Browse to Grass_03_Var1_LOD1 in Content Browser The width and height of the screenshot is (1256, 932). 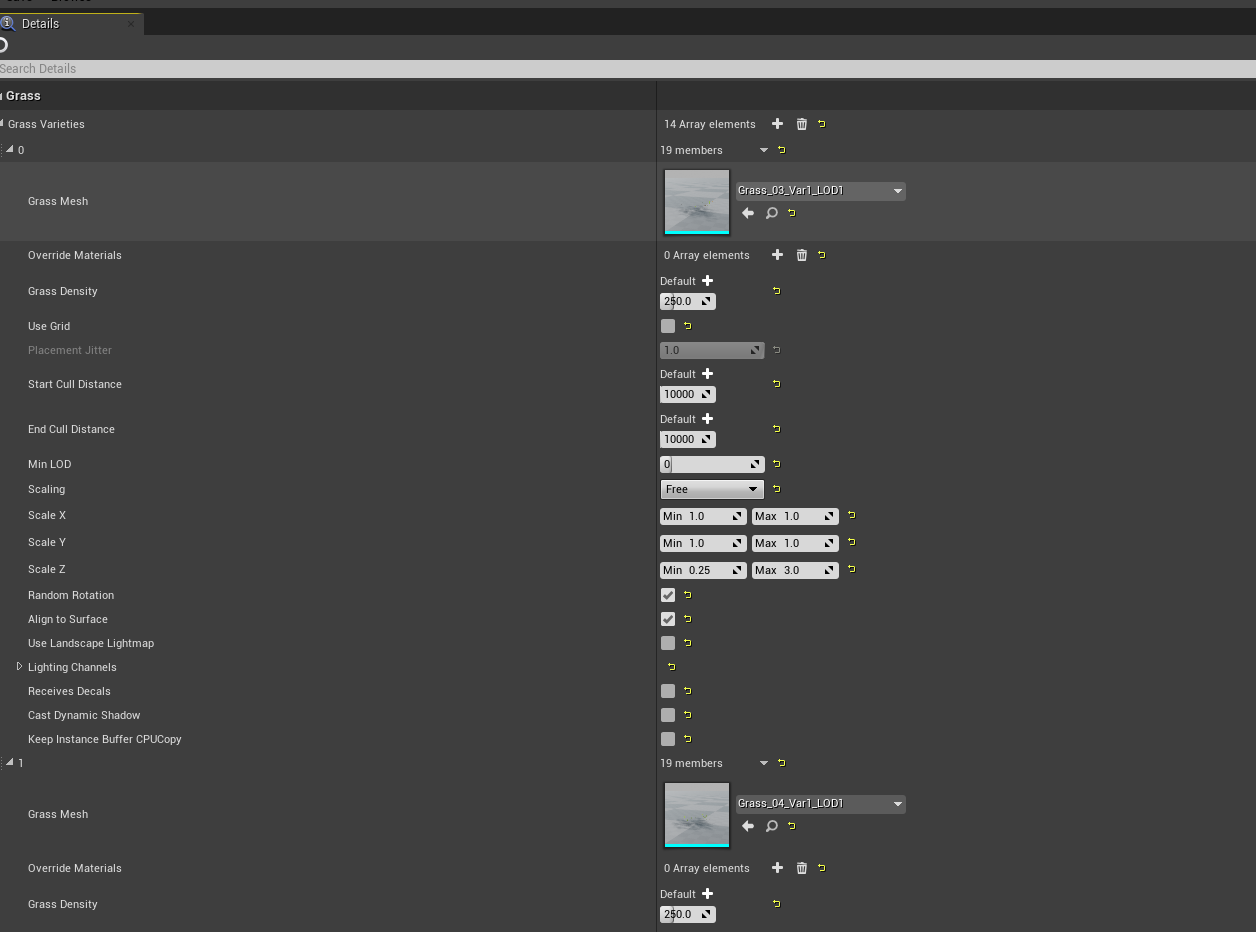click(772, 213)
